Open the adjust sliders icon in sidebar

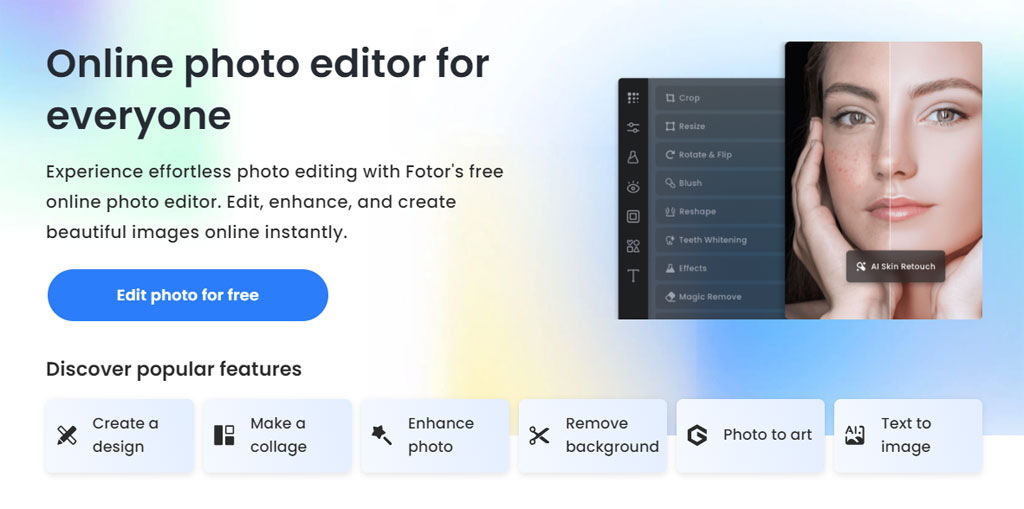point(633,127)
